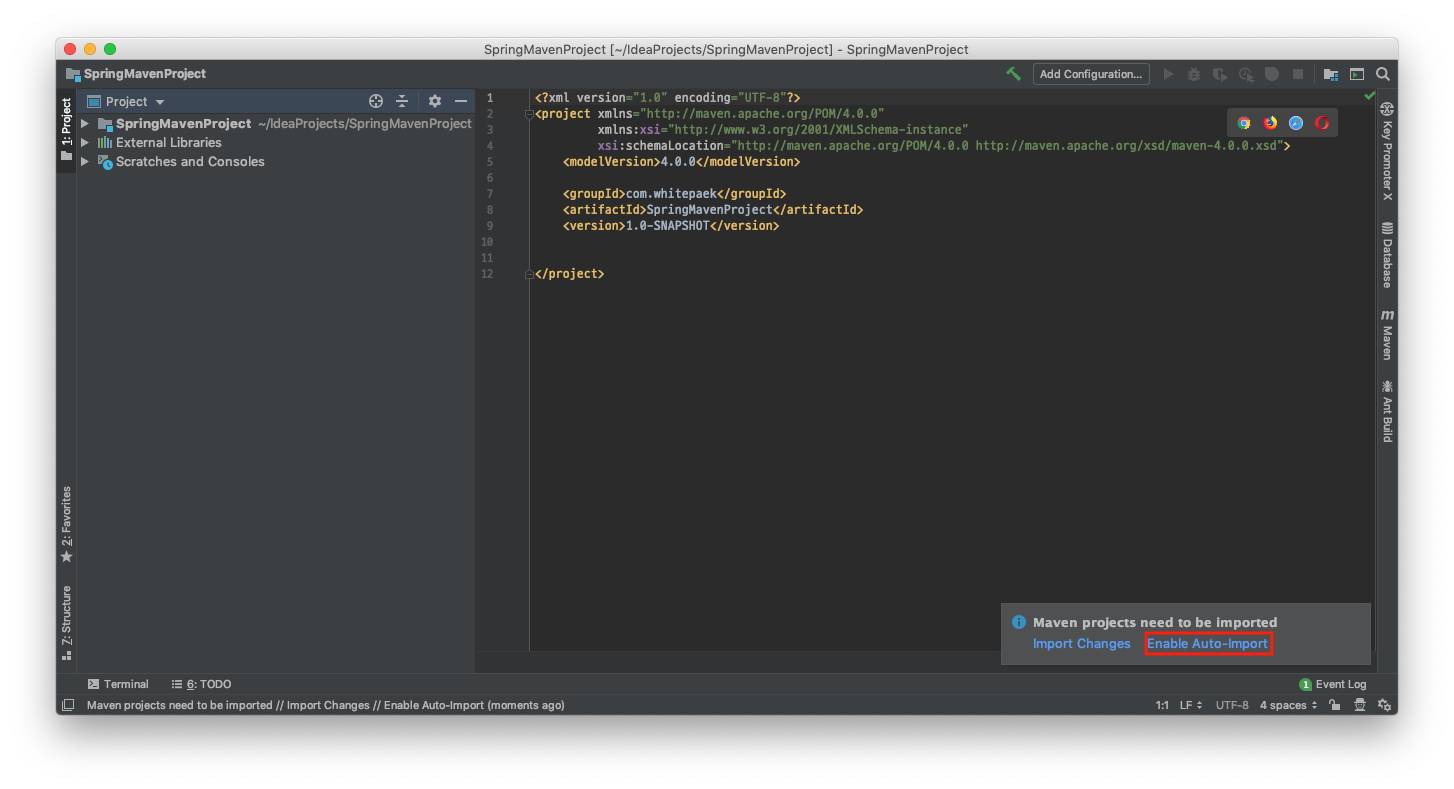Expand the External Libraries node
The image size is (1454, 789).
coord(85,143)
